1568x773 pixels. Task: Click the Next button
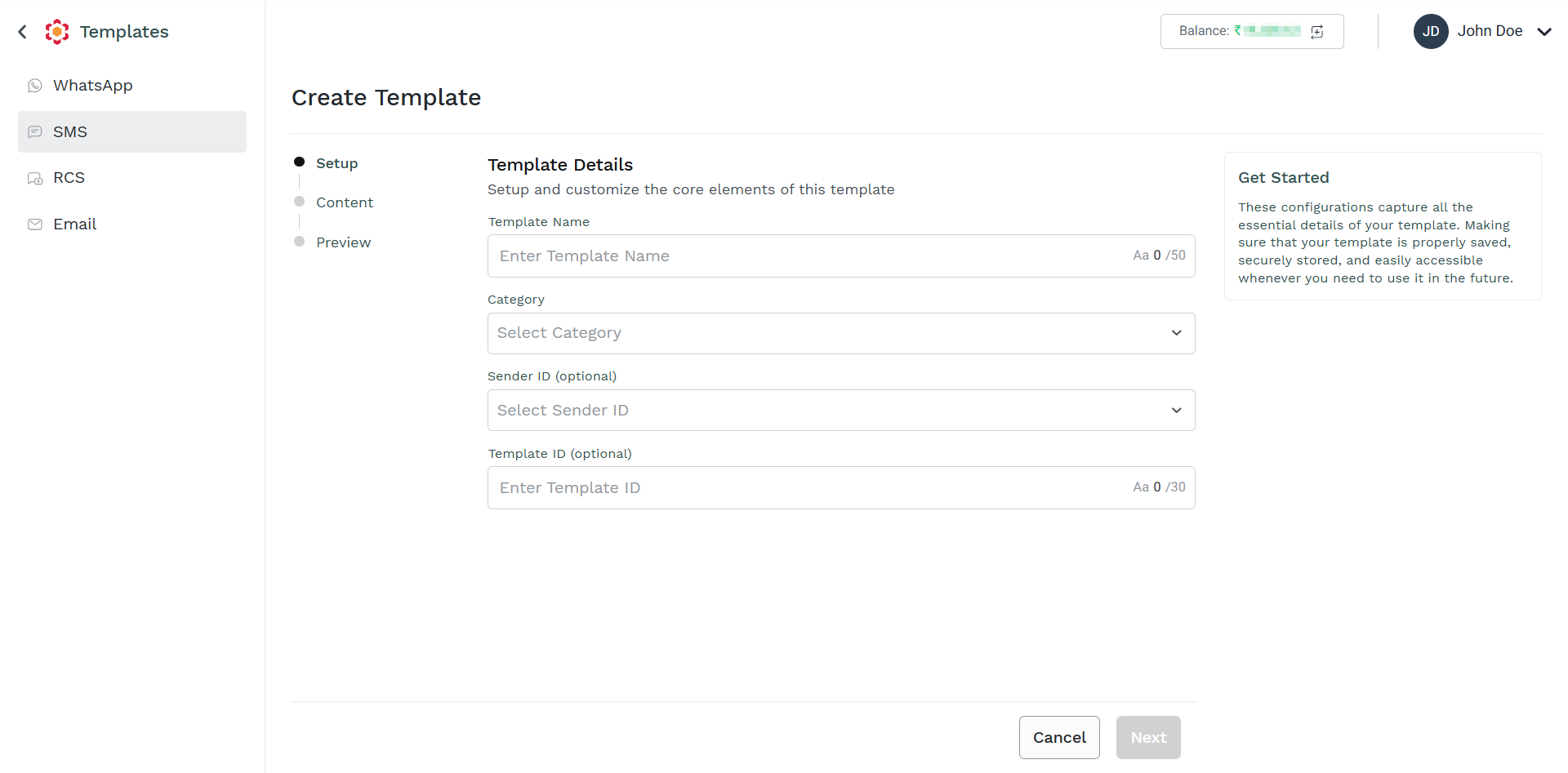1148,737
